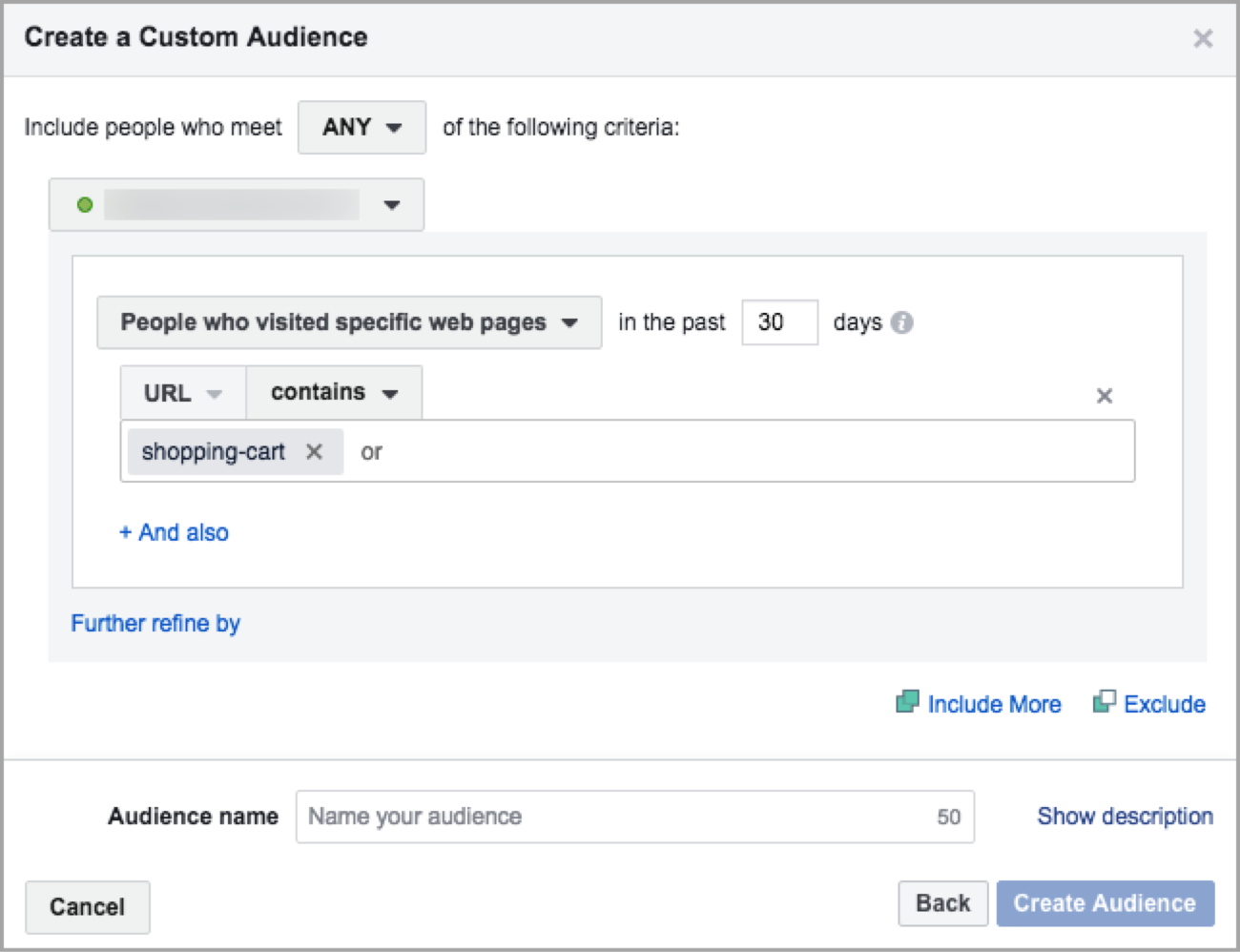This screenshot has height=952, width=1240.
Task: Click the Audience name input field
Action: (x=635, y=817)
